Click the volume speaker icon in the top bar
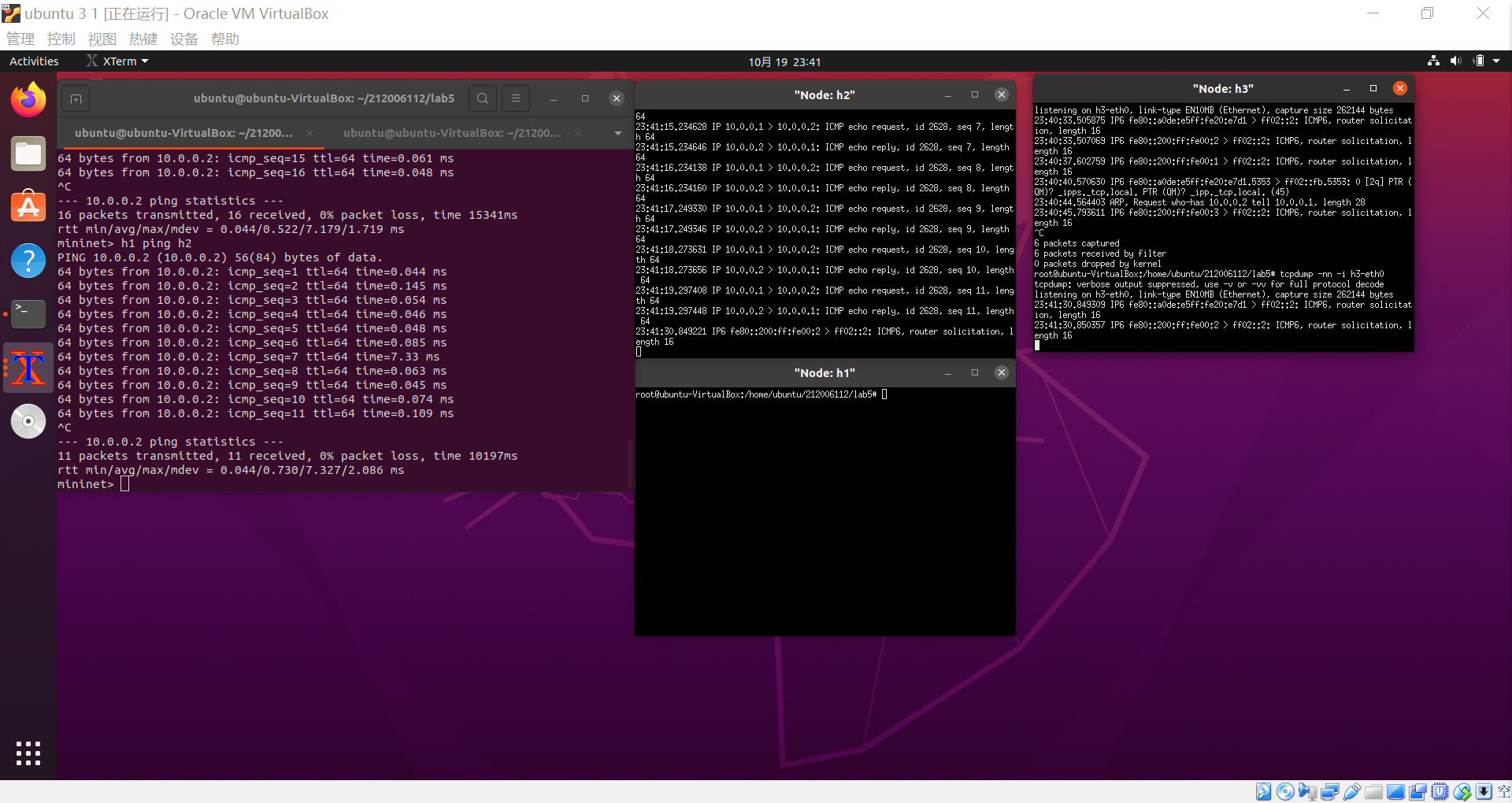The height and width of the screenshot is (803, 1512). tap(1455, 61)
